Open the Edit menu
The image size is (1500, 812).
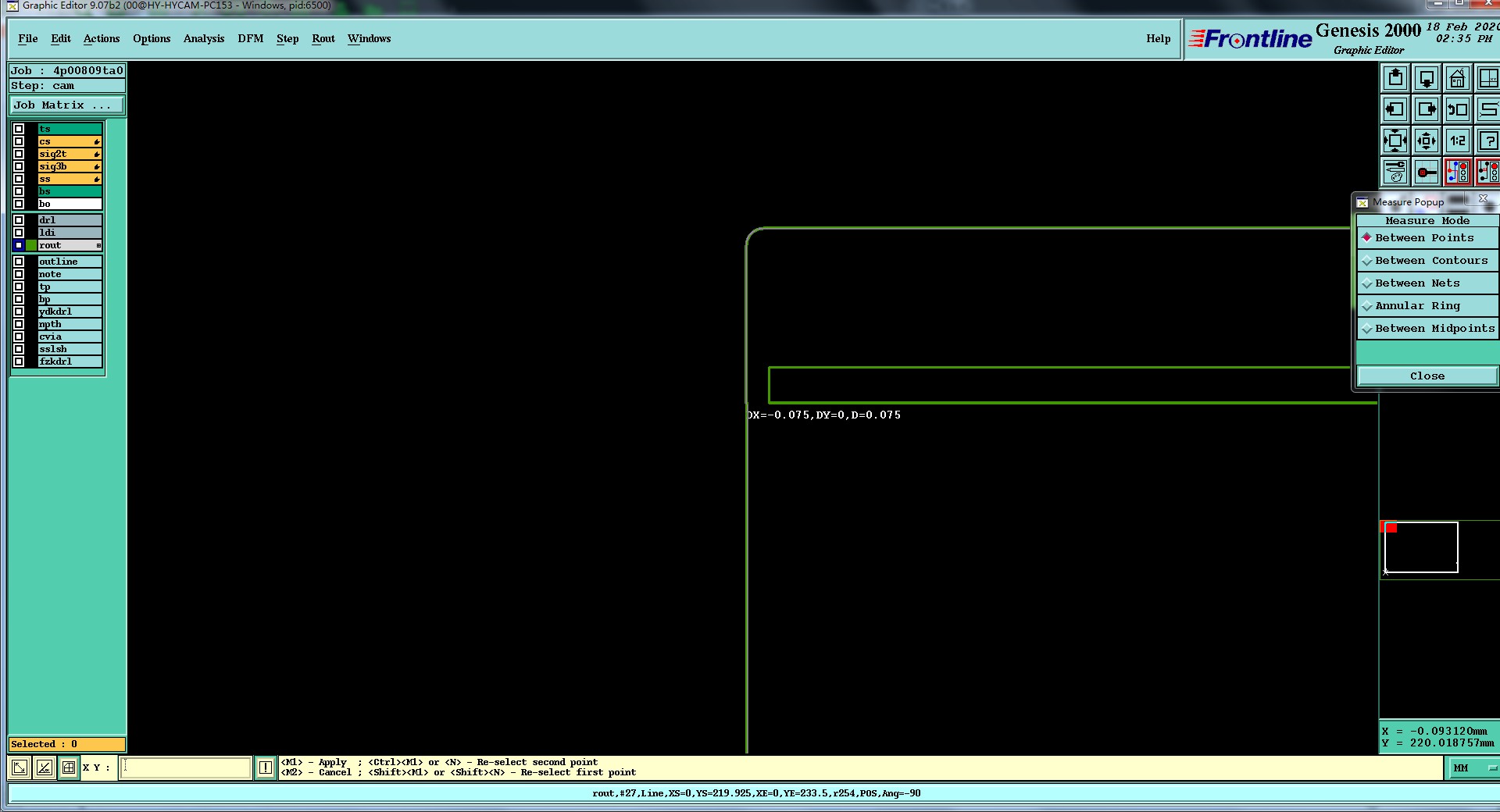(61, 38)
